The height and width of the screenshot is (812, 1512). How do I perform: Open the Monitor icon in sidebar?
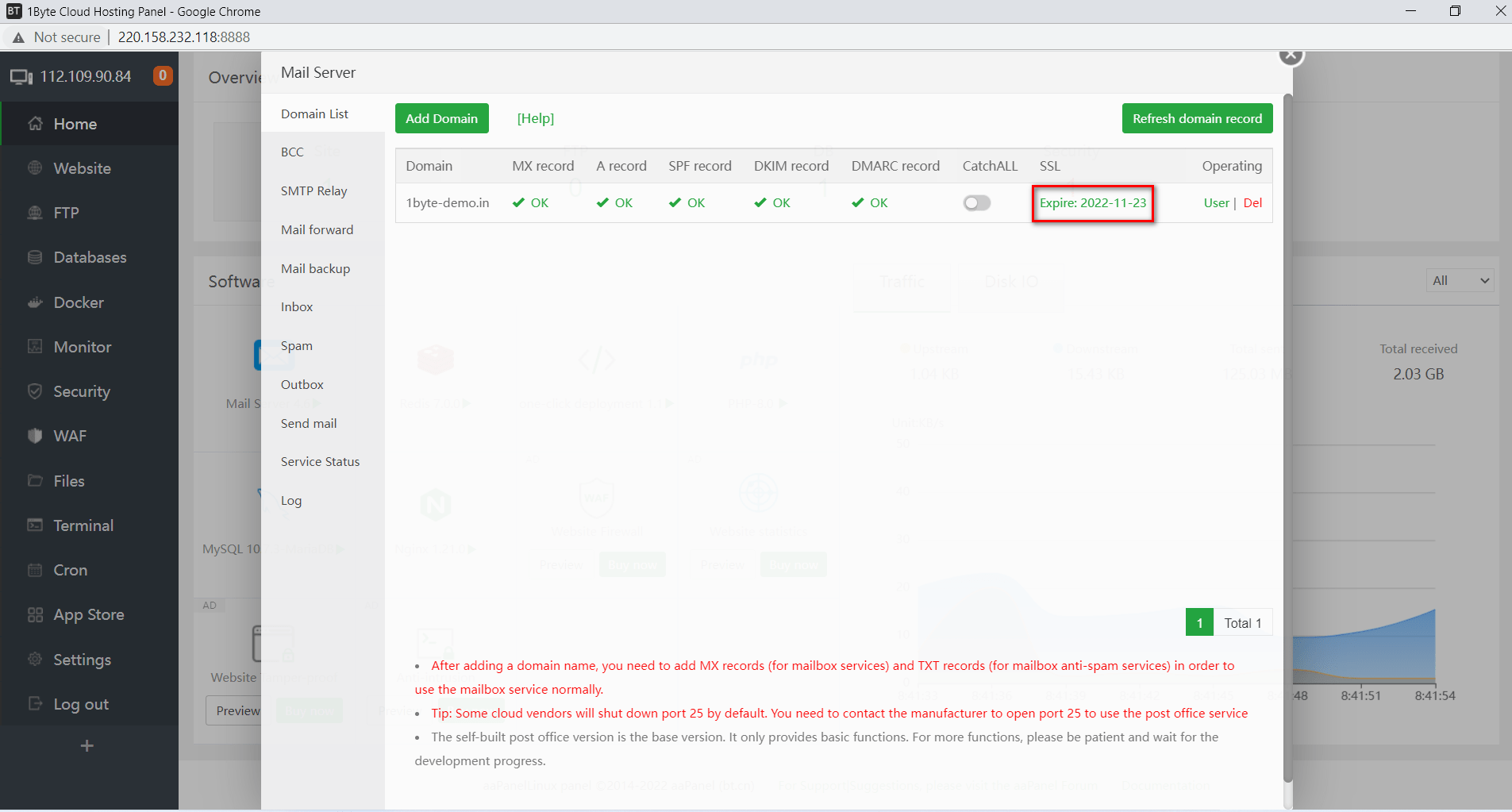[35, 347]
